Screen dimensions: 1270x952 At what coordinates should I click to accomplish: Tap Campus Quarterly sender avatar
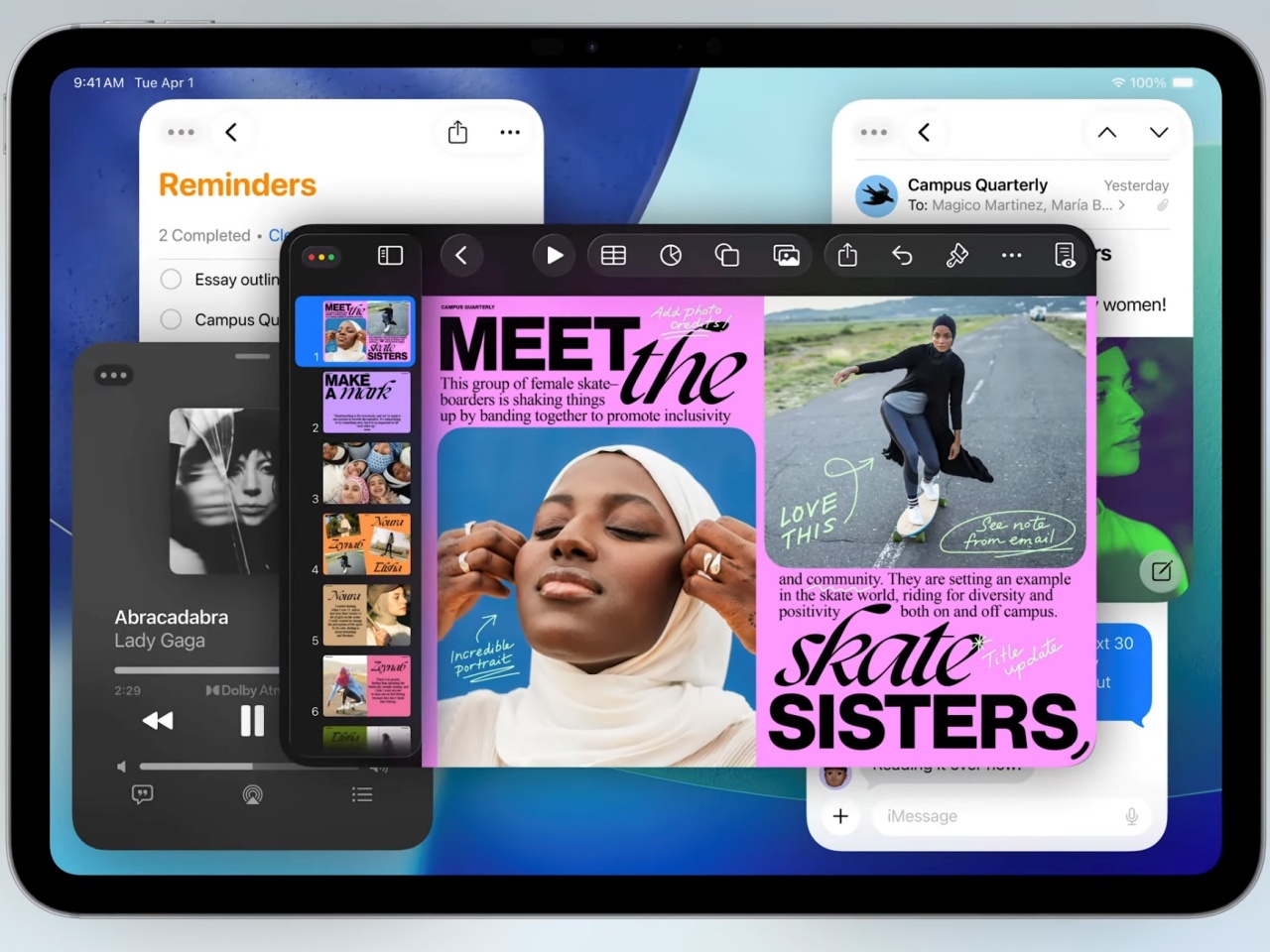(877, 195)
